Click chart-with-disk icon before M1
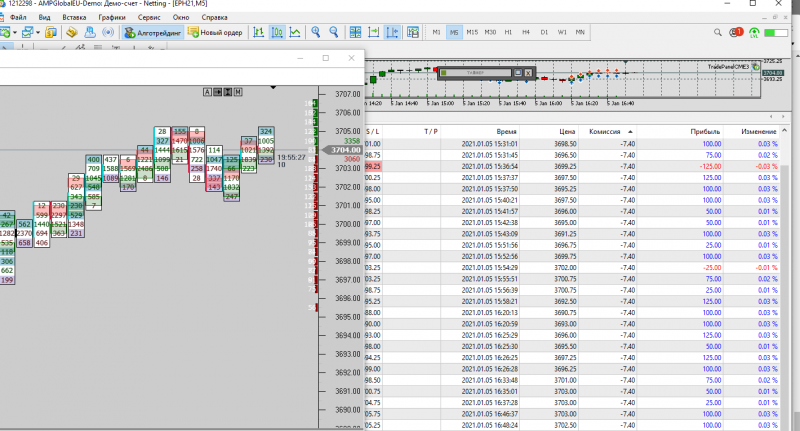800x431 pixels. 413,33
